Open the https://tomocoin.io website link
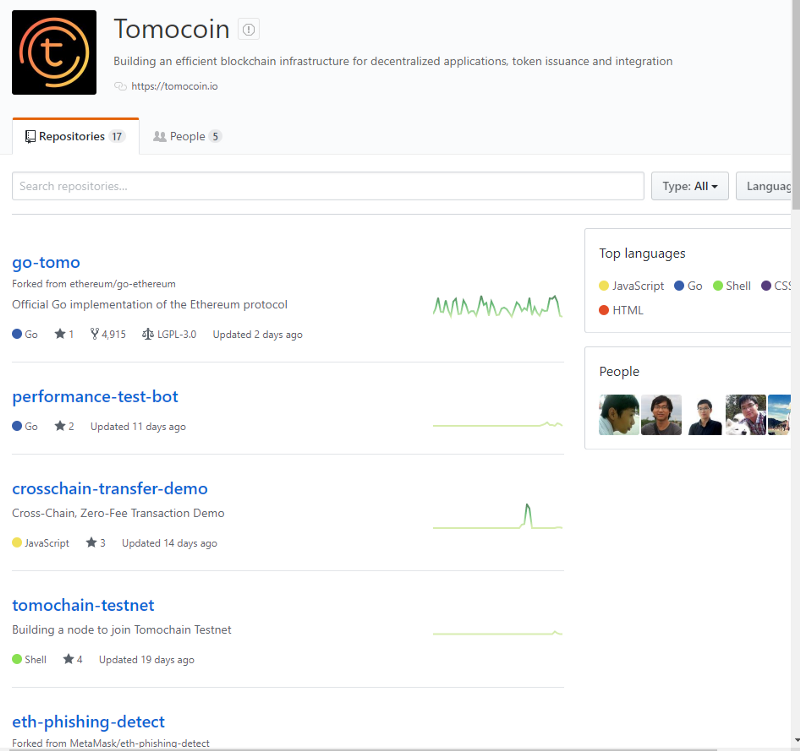 174,86
